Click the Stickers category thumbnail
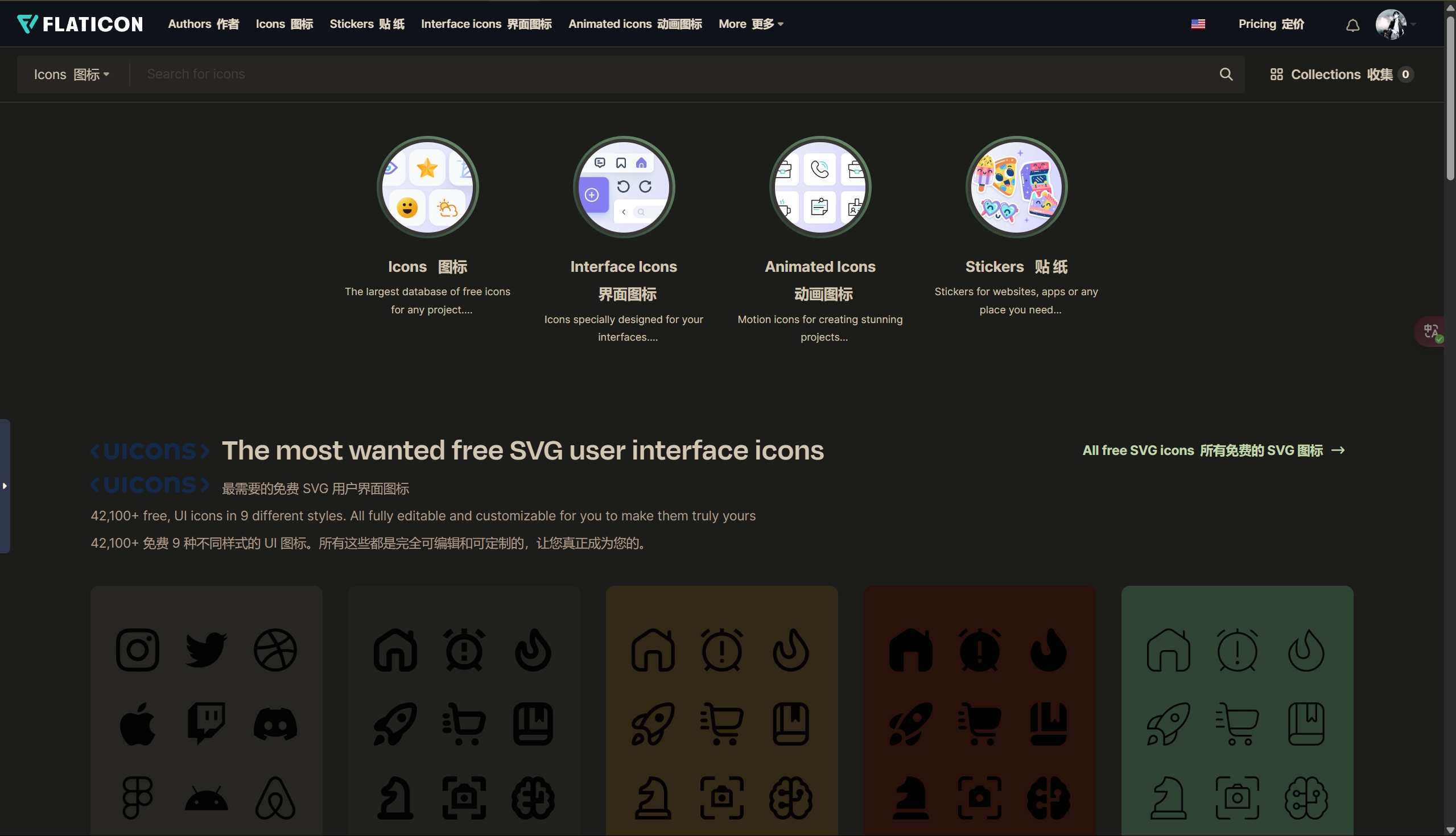The height and width of the screenshot is (836, 1456). coord(1016,187)
